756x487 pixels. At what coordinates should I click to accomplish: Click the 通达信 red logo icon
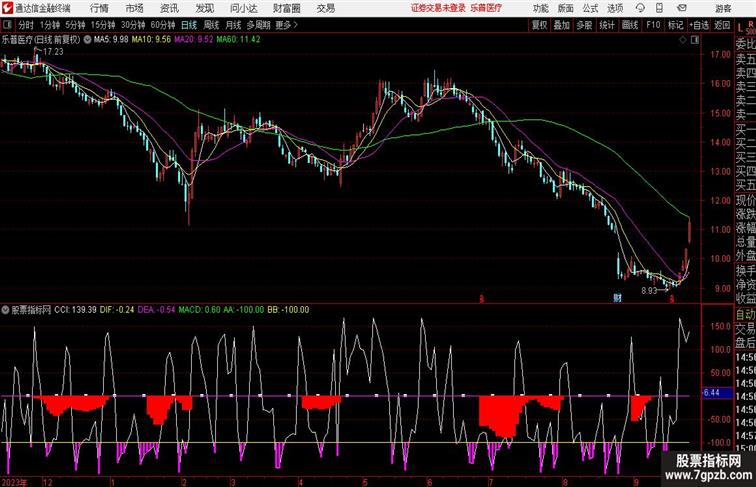click(7, 8)
